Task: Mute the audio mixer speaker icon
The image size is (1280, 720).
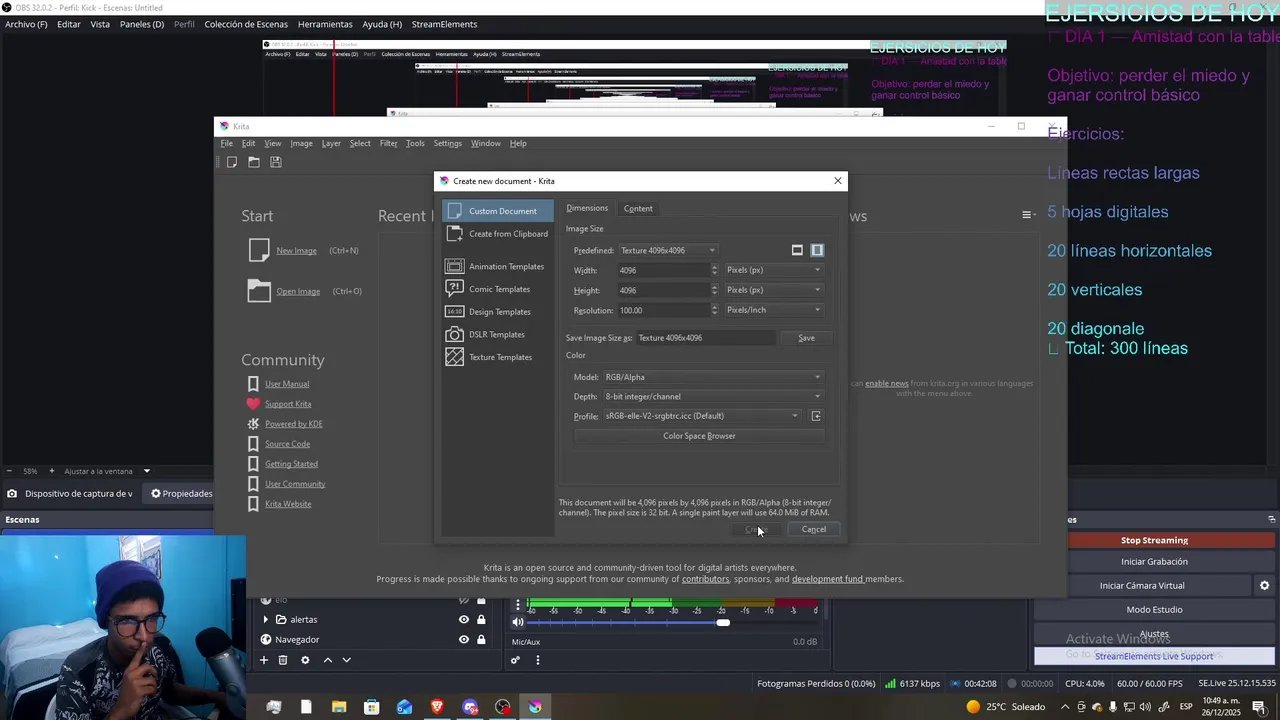Action: [x=518, y=622]
